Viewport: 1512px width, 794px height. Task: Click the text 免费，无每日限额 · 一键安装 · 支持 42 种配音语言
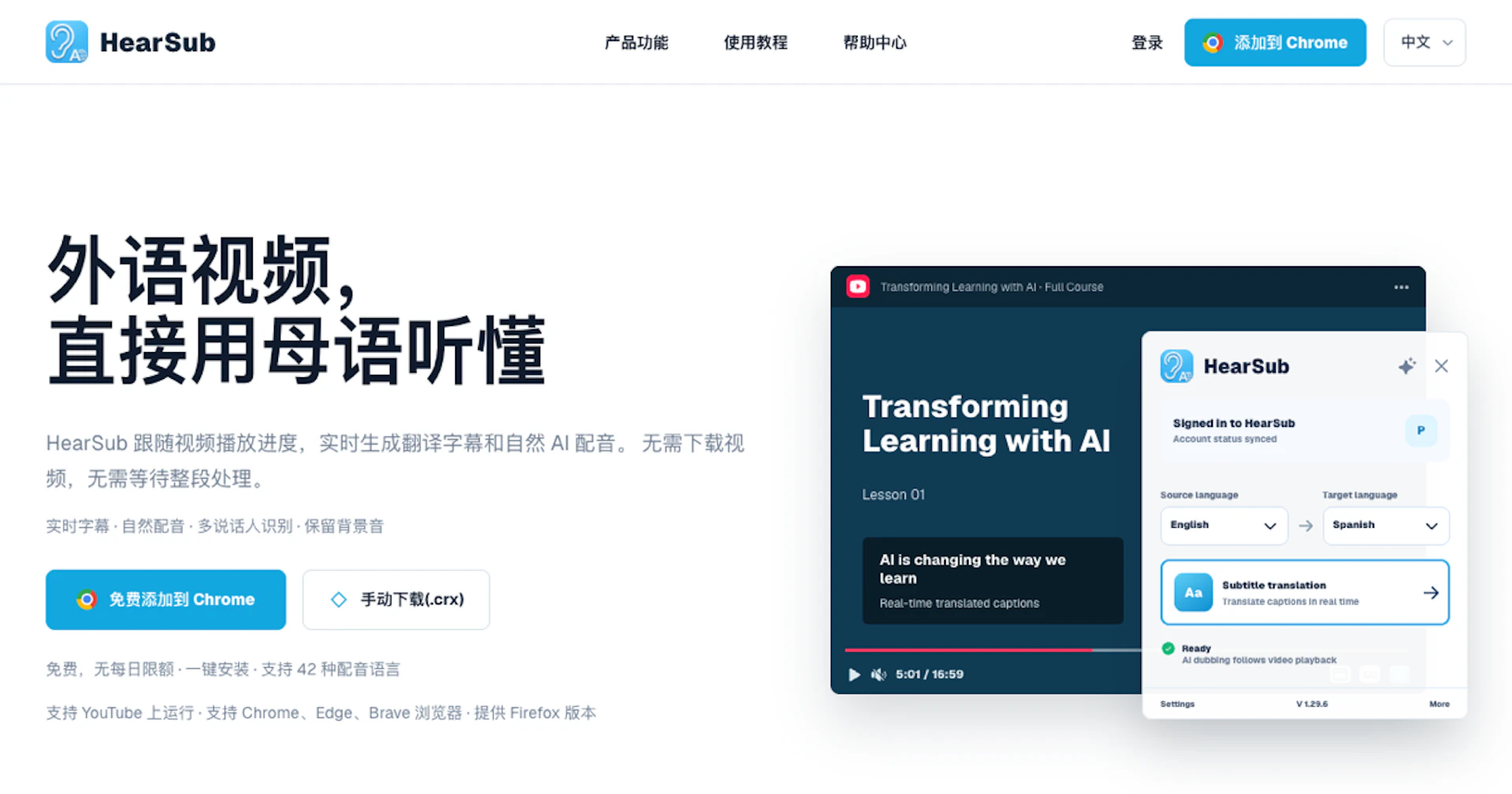(x=223, y=669)
